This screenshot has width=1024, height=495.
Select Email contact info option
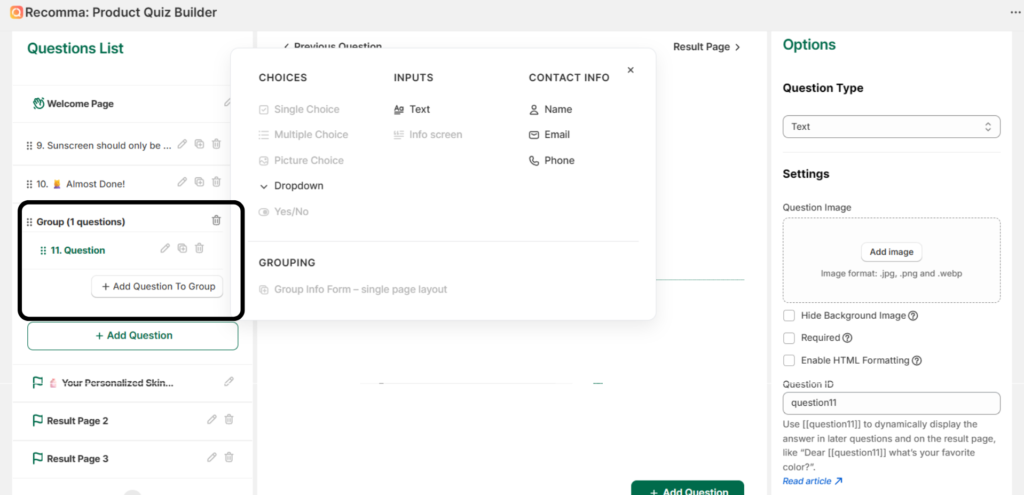(556, 134)
